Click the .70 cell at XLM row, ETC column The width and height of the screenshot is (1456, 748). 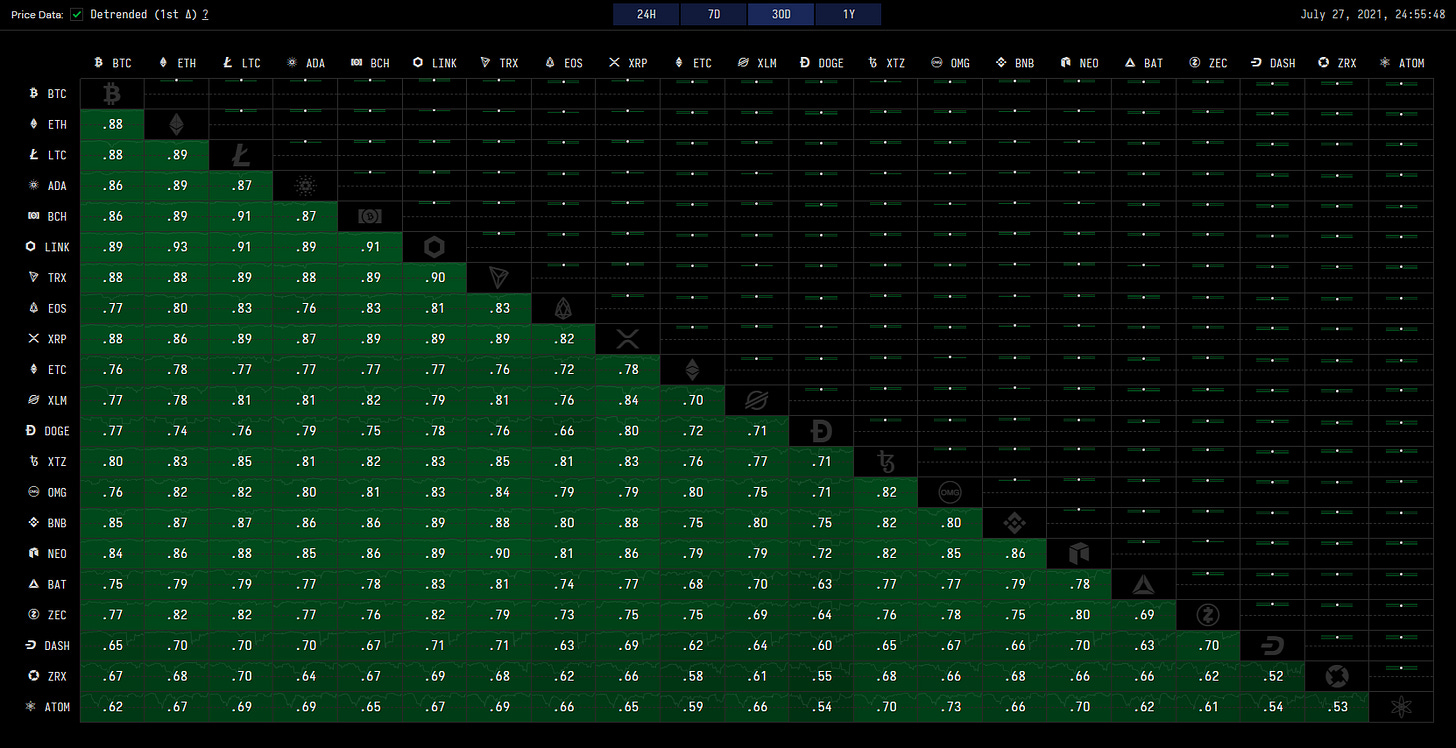tap(692, 400)
